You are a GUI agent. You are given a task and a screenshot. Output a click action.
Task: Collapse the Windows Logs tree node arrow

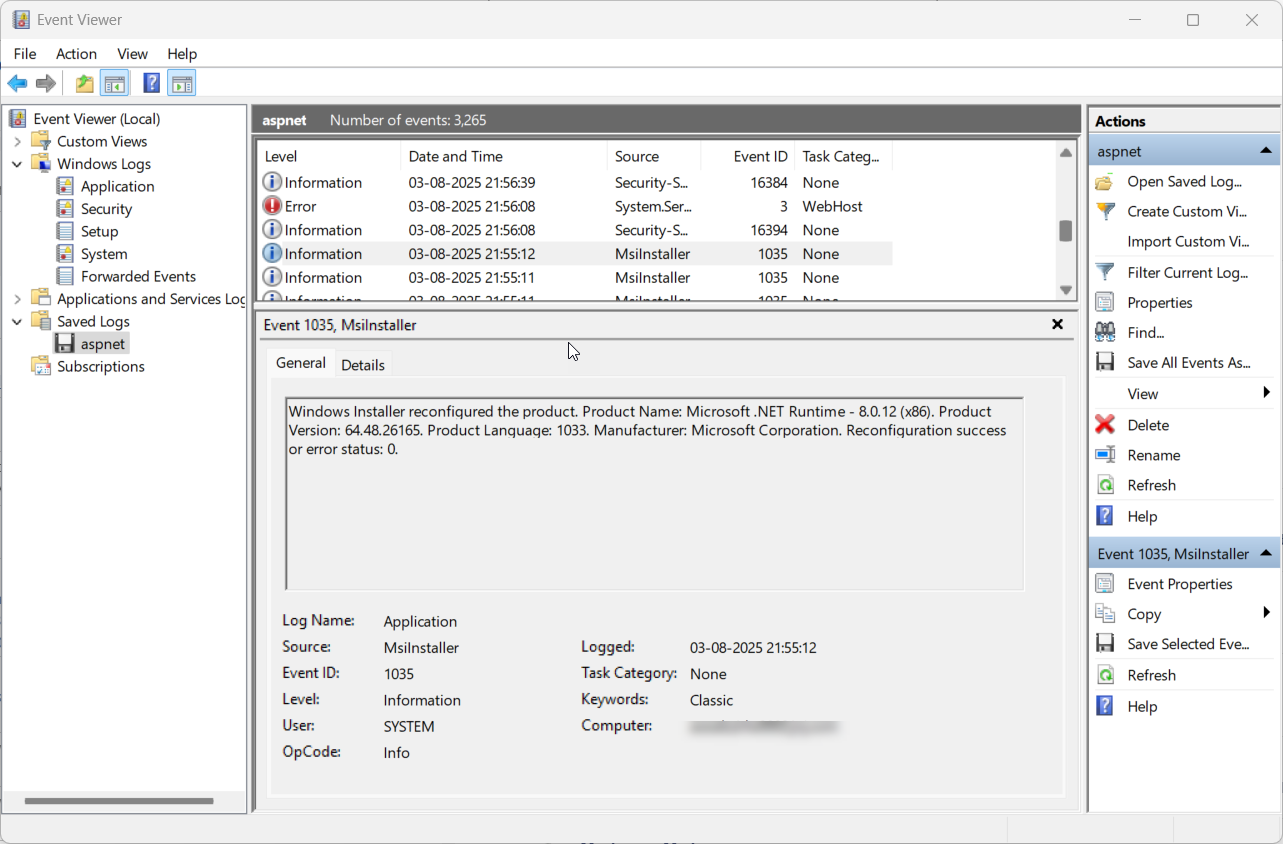click(x=17, y=164)
